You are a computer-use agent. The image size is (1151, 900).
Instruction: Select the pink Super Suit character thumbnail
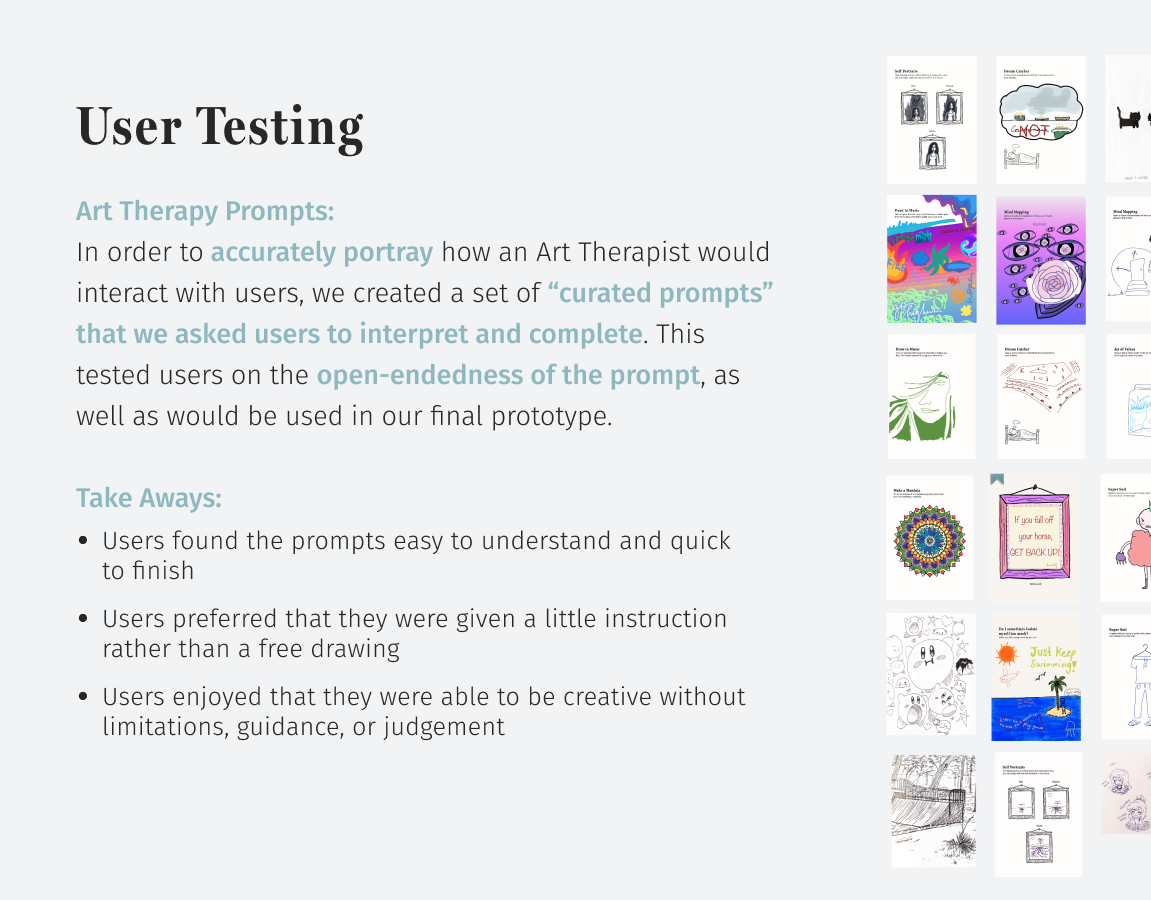[x=1126, y=538]
